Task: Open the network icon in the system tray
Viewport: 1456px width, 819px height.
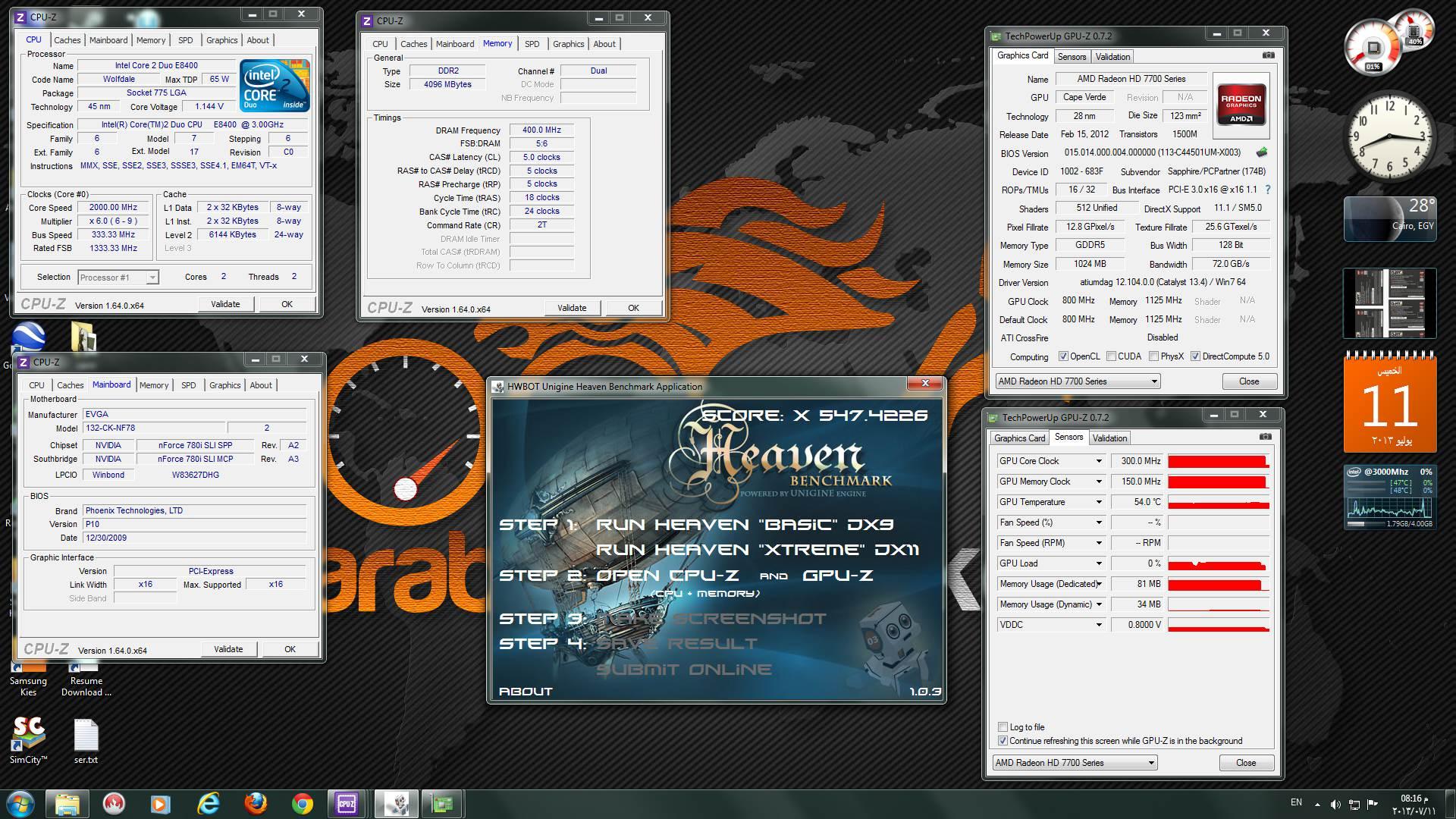Action: point(1354,804)
